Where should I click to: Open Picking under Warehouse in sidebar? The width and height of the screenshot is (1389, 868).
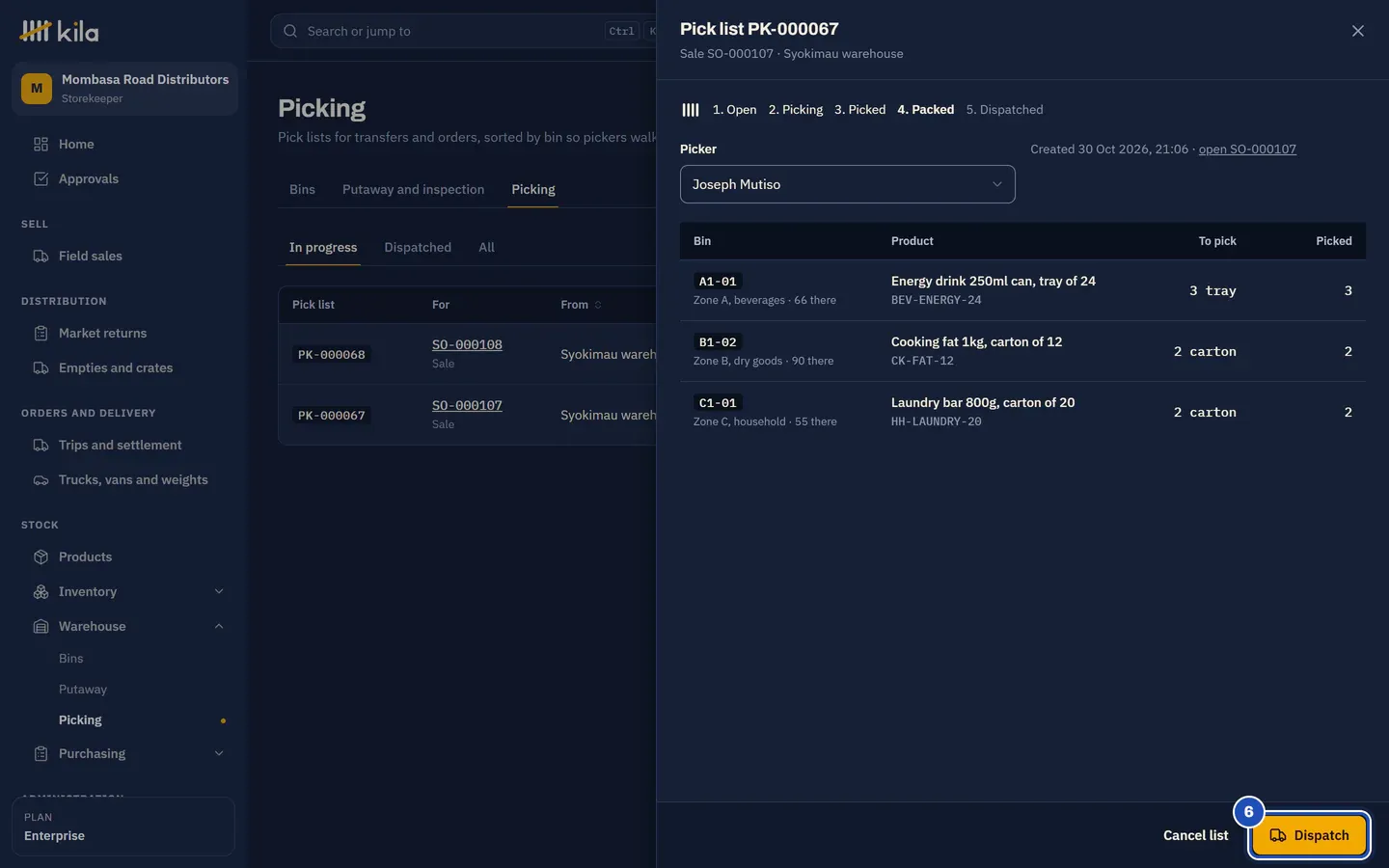(80, 720)
